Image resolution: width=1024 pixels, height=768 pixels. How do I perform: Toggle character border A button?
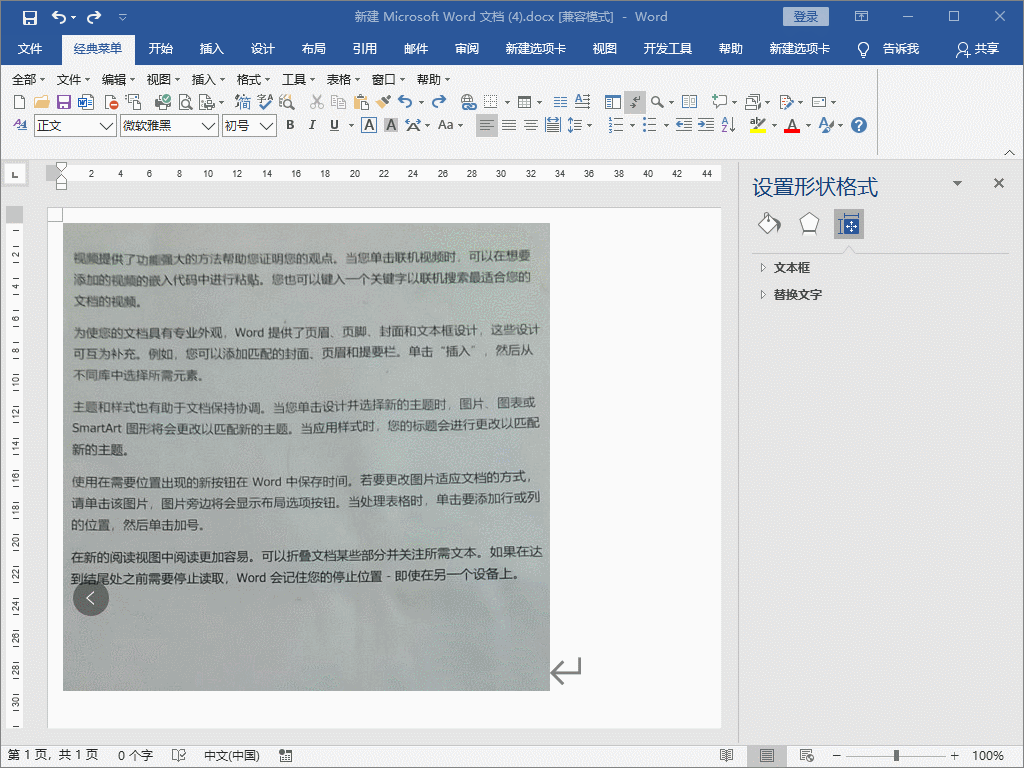[x=369, y=125]
